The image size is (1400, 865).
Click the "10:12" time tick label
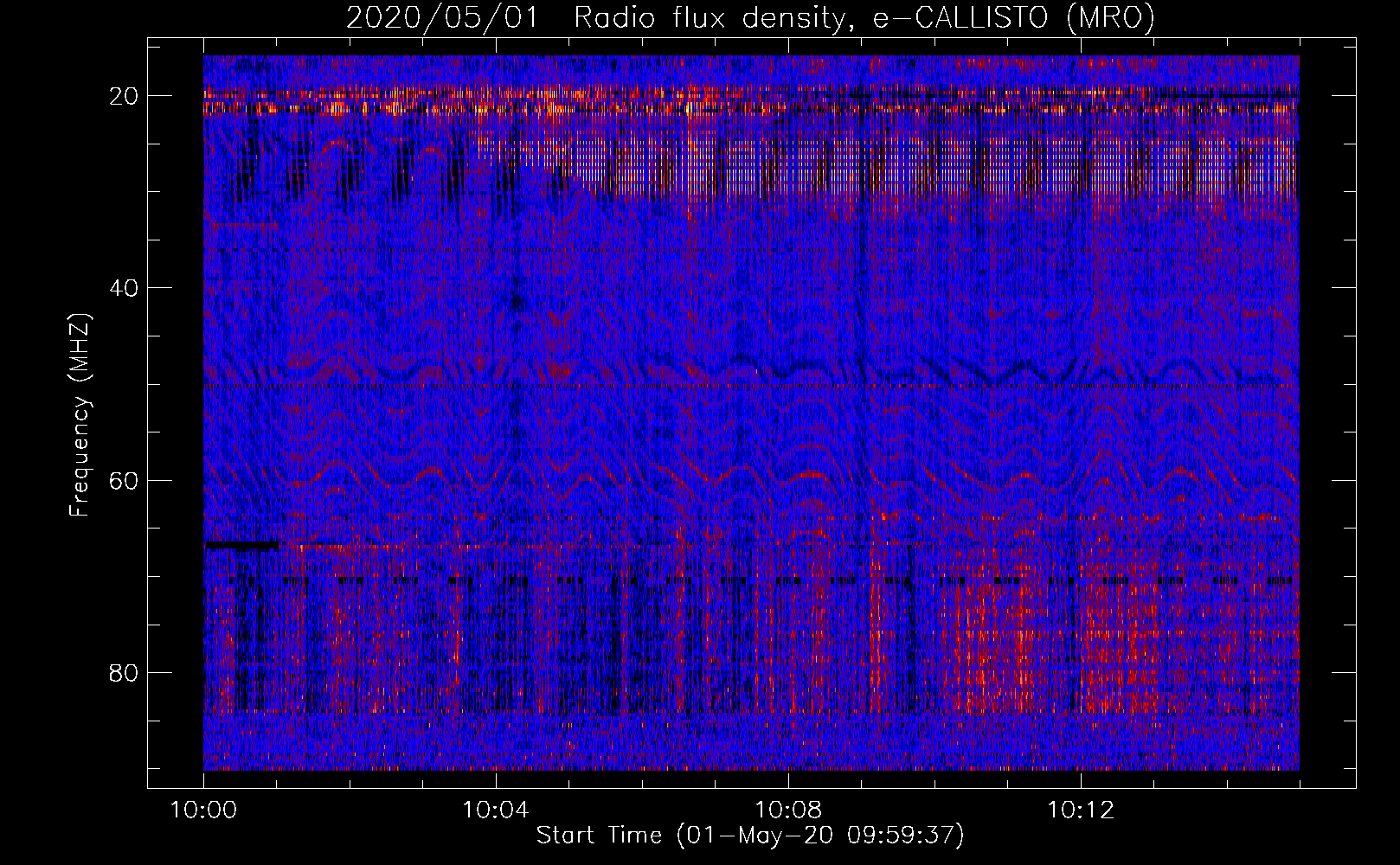(1081, 810)
